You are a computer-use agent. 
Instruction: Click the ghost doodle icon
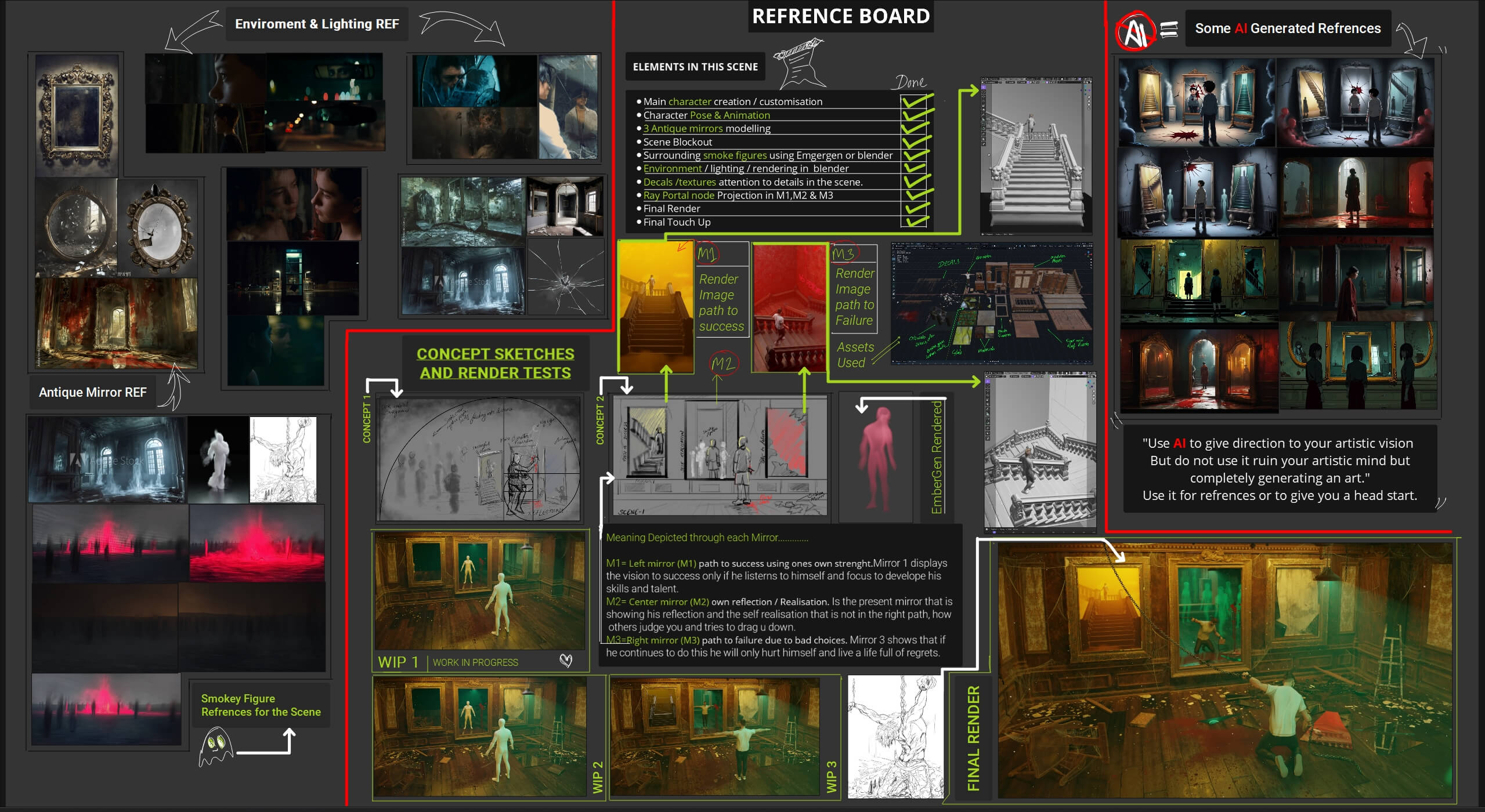click(x=215, y=746)
